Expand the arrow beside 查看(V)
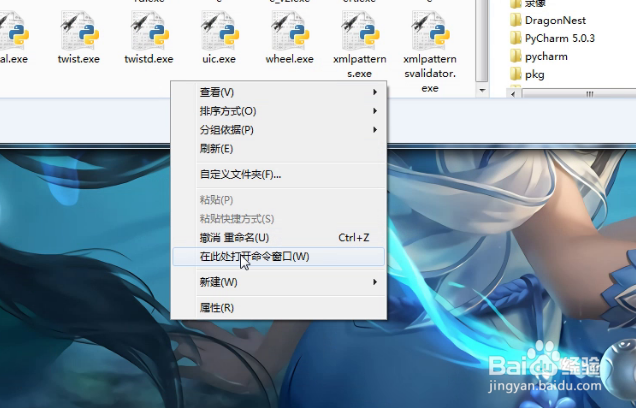The width and height of the screenshot is (636, 408). point(375,92)
